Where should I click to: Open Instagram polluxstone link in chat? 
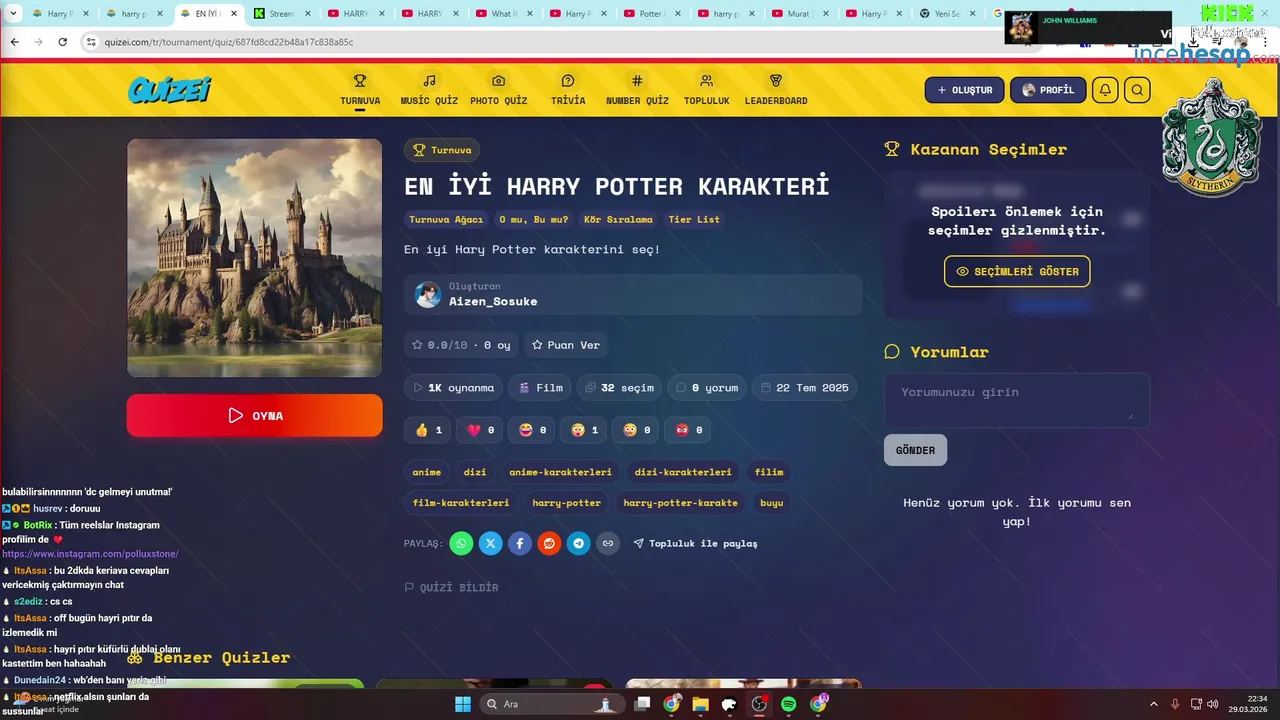(x=90, y=554)
